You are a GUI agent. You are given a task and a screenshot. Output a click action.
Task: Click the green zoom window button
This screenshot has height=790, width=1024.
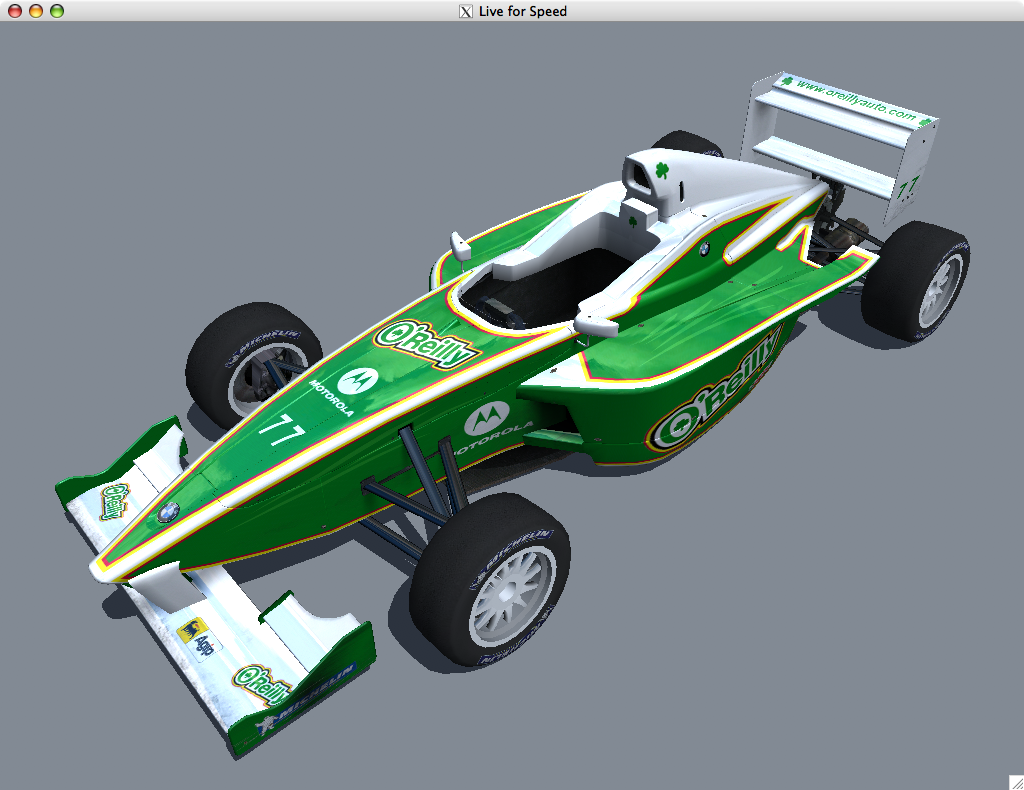[x=57, y=11]
